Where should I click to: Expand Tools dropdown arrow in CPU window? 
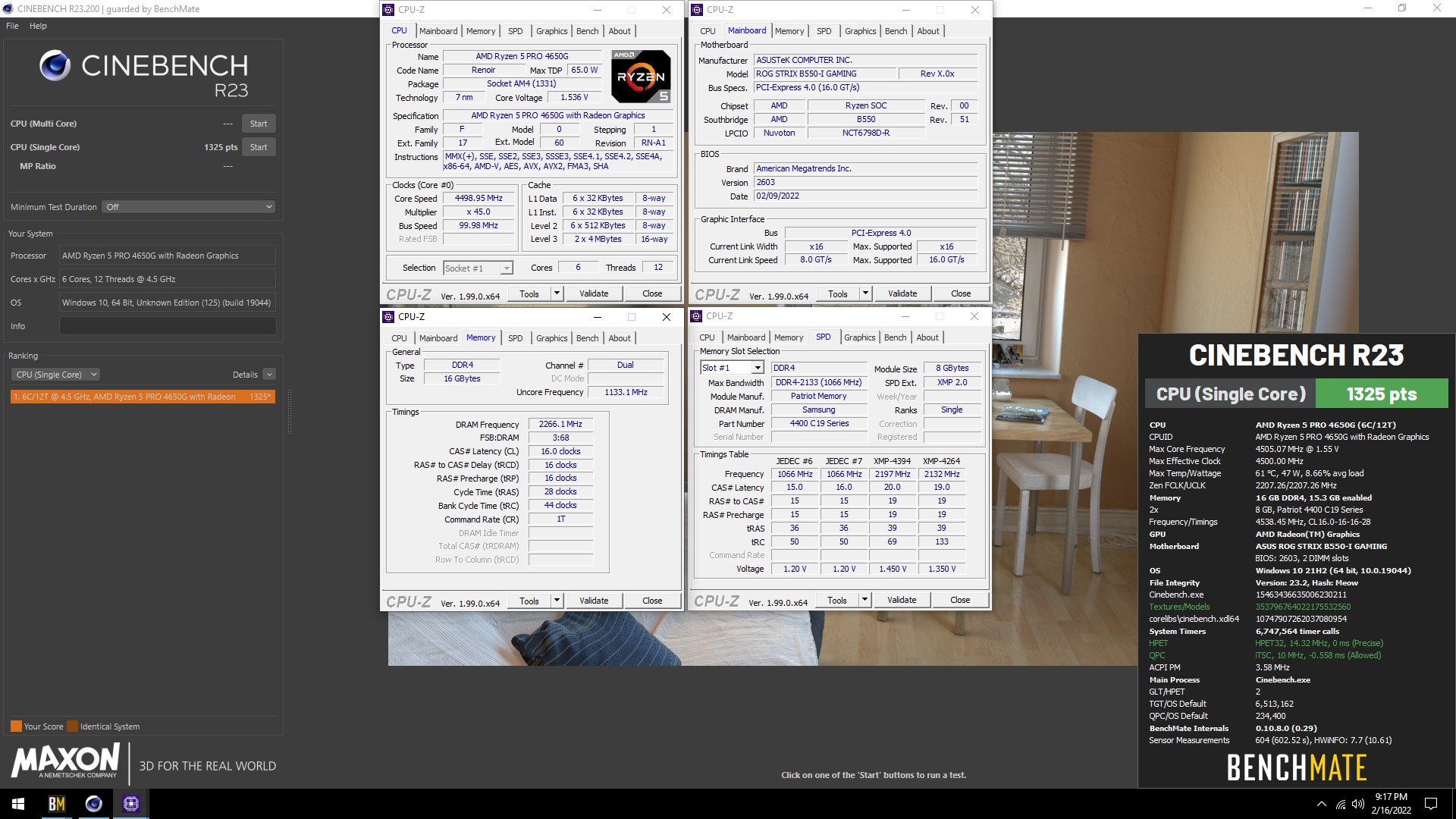tap(557, 293)
